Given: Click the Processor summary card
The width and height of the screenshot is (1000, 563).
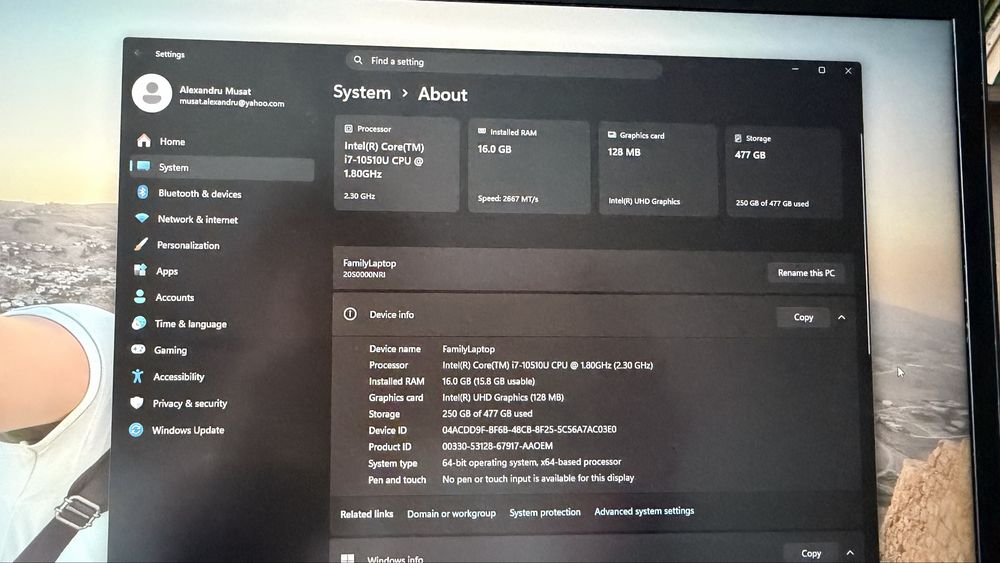Looking at the screenshot, I should pyautogui.click(x=397, y=163).
